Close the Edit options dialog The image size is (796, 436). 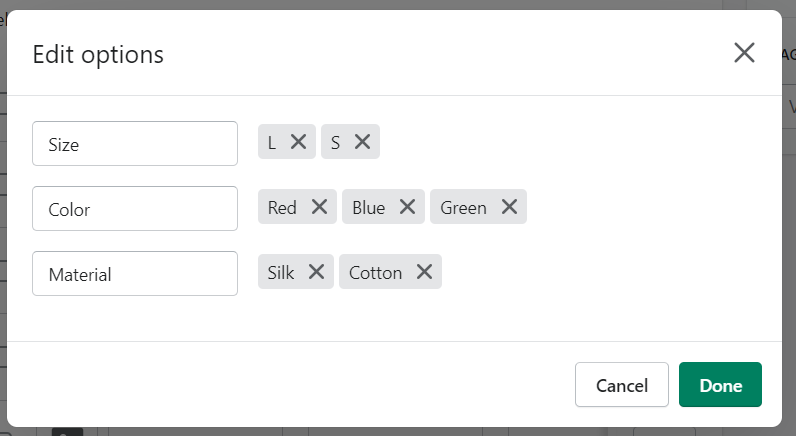pos(744,53)
